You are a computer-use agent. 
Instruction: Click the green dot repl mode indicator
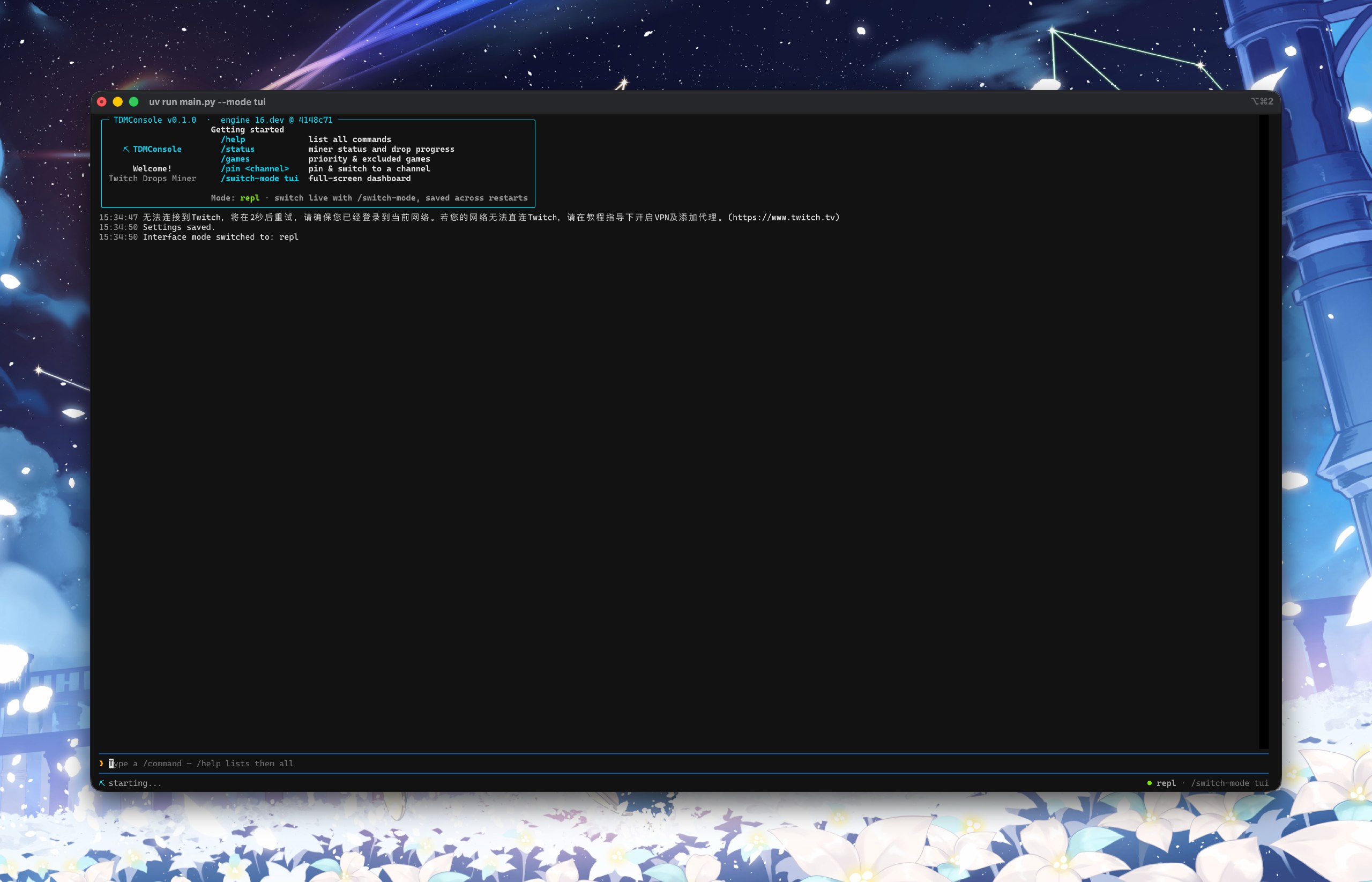pyautogui.click(x=1150, y=783)
